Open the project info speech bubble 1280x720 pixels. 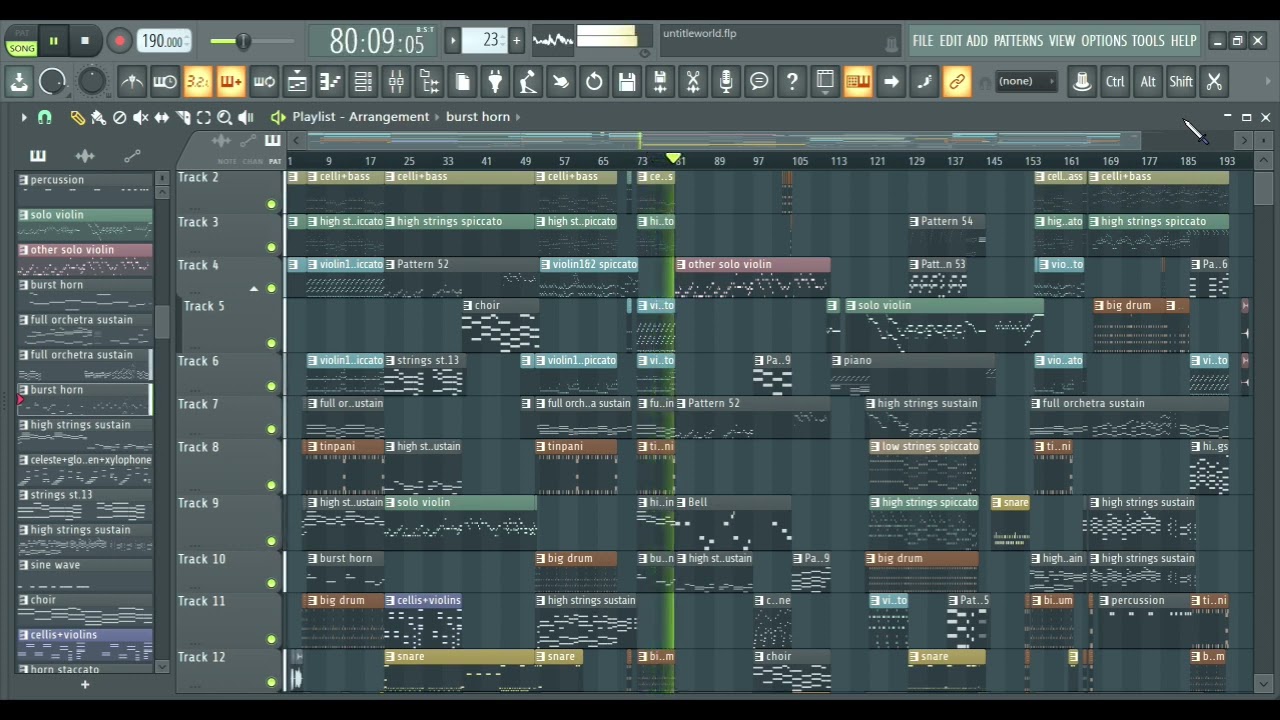(x=759, y=82)
